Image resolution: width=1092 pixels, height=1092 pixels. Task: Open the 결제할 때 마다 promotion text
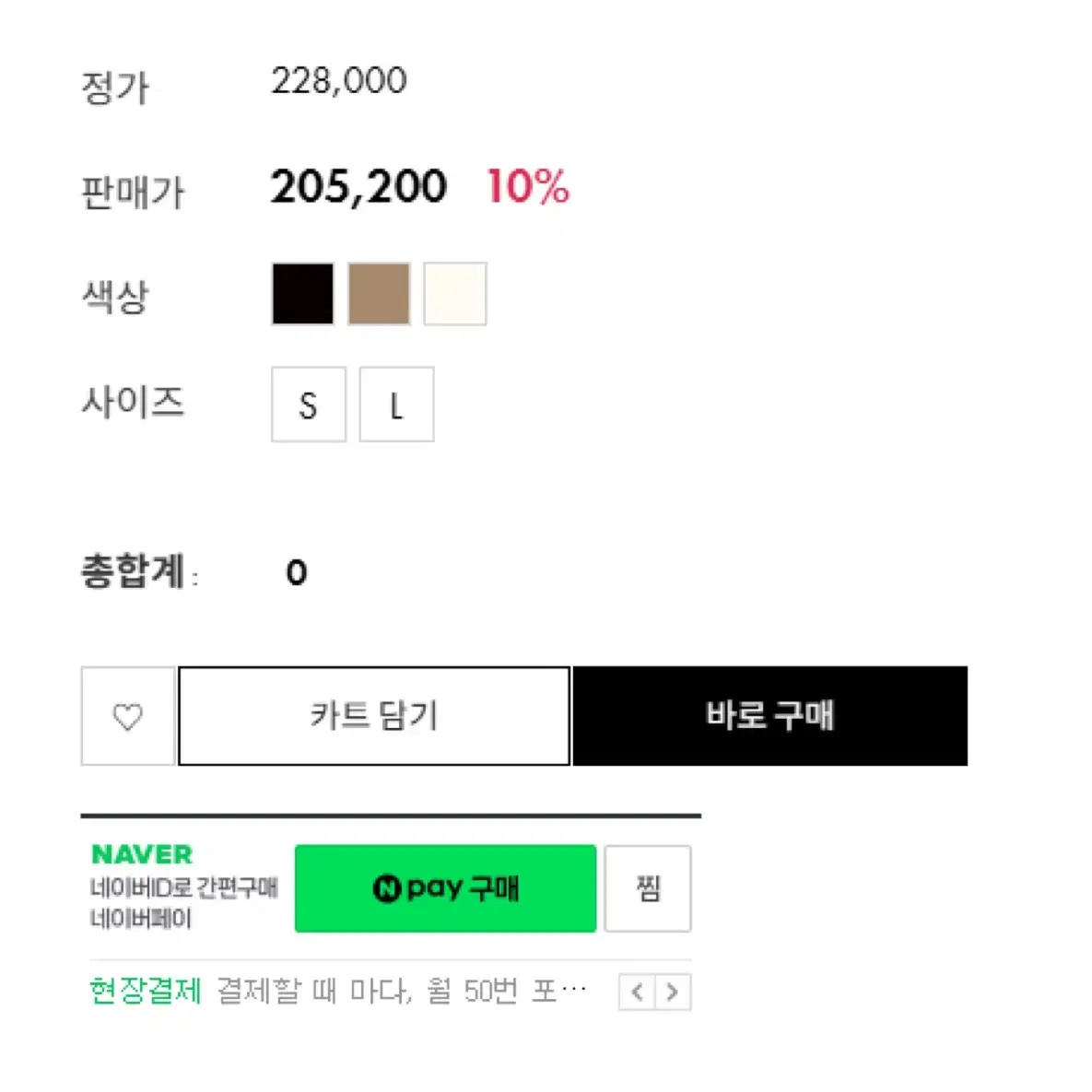(x=402, y=991)
